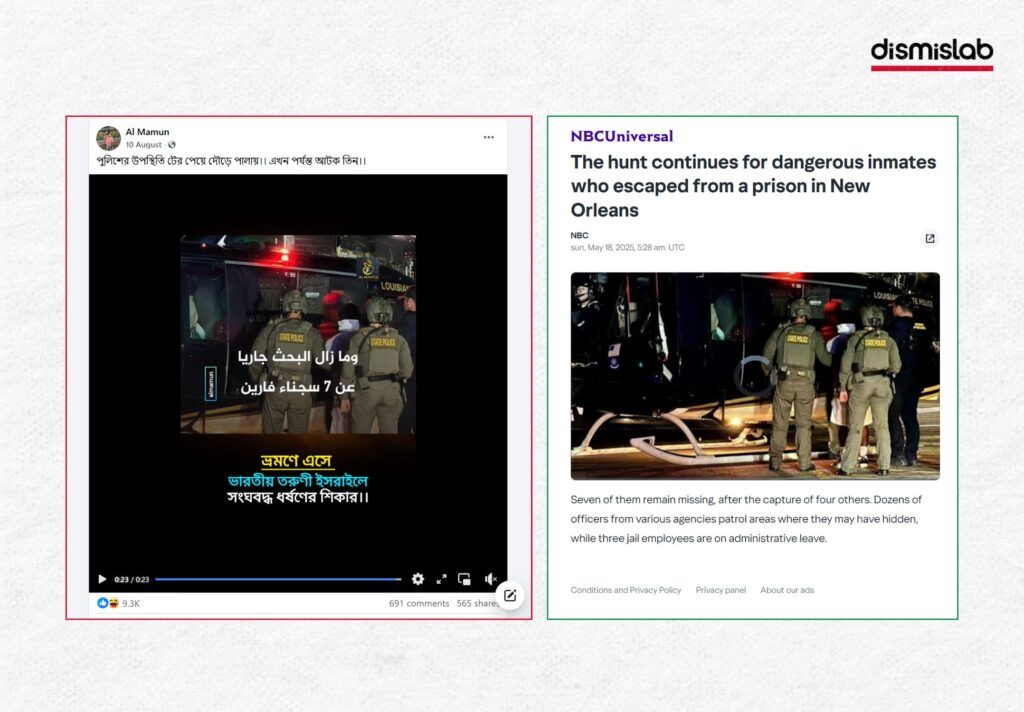Viewport: 1024px width, 712px height.
Task: Expand video to fullscreen
Action: point(441,579)
